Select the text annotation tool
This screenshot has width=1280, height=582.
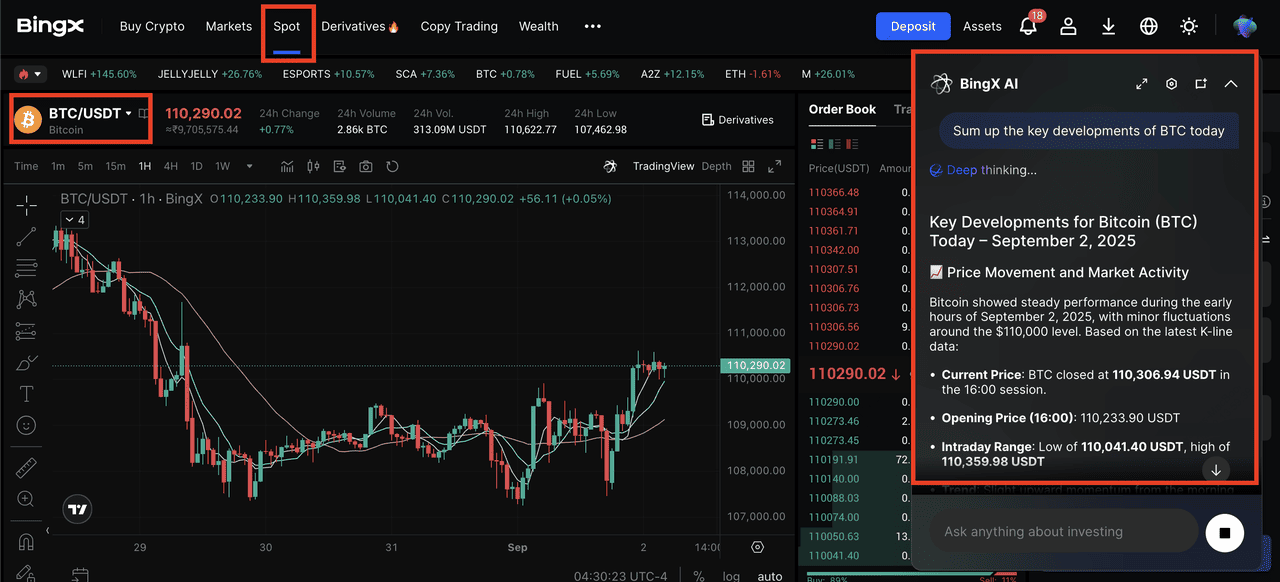[27, 394]
